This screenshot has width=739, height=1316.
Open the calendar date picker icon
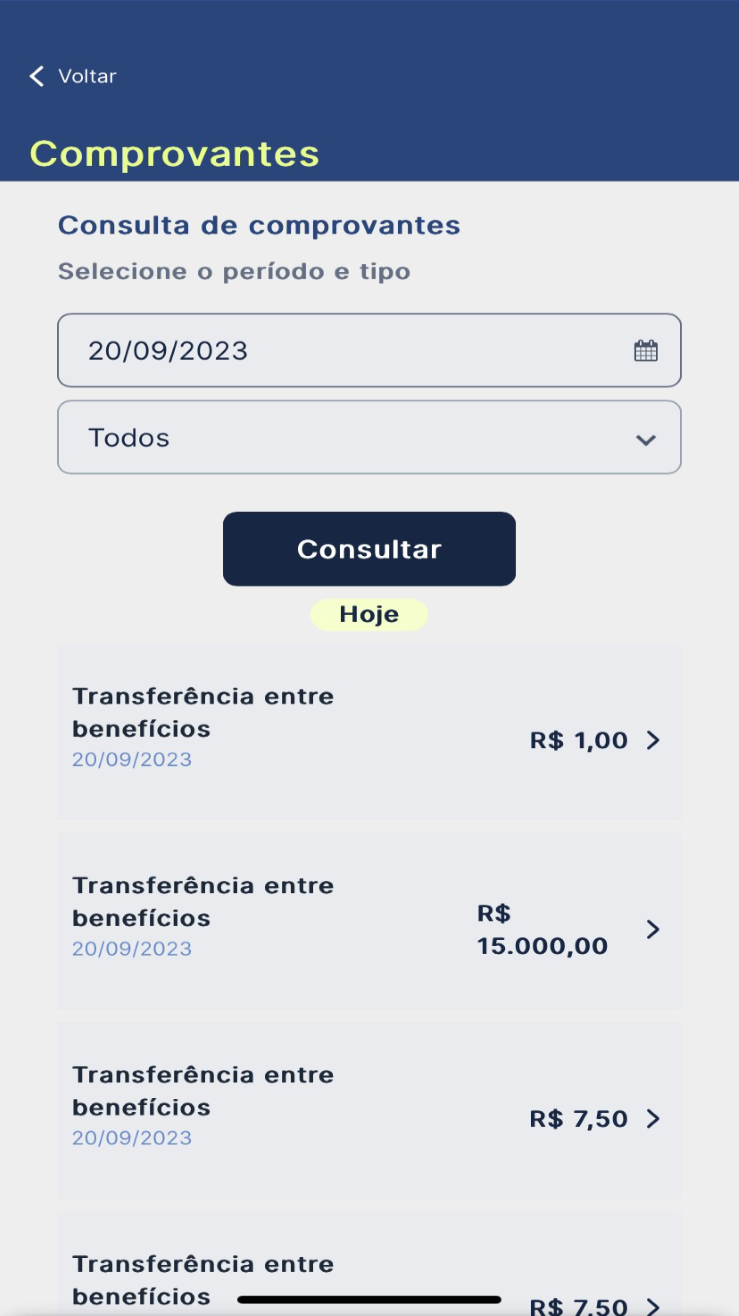pos(646,351)
